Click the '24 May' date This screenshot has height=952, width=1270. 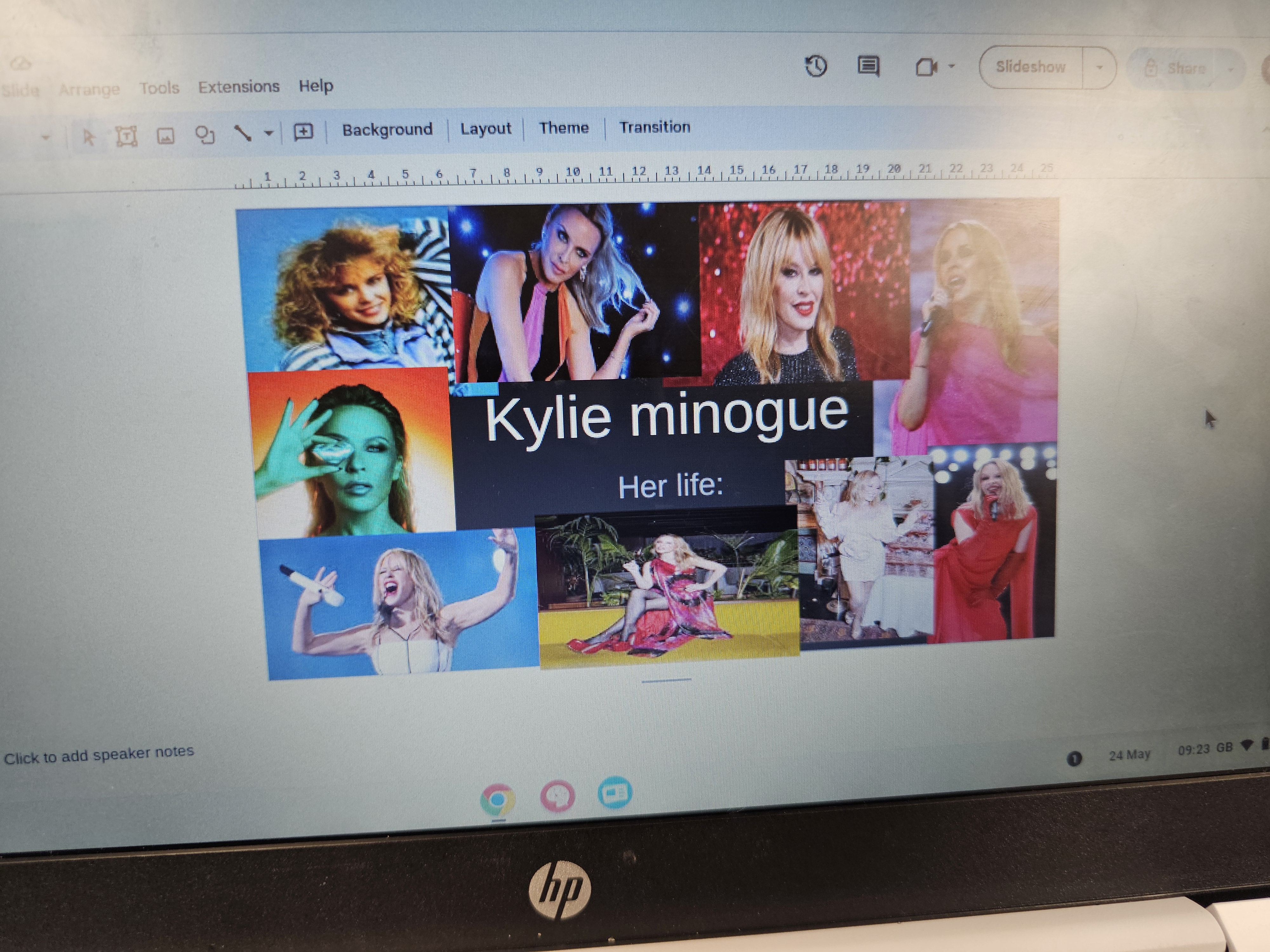(1129, 755)
